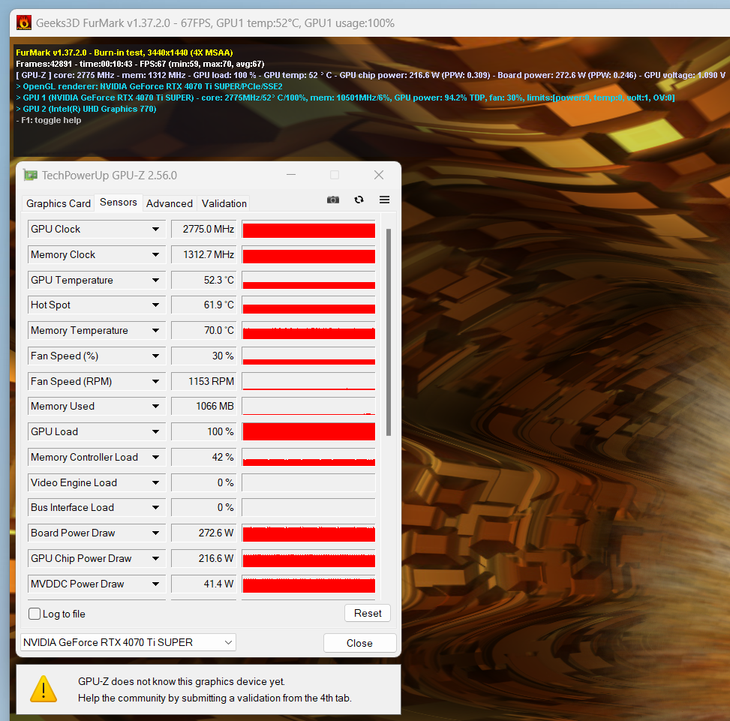Open the Validation tab
This screenshot has width=730, height=721.
[x=224, y=203]
